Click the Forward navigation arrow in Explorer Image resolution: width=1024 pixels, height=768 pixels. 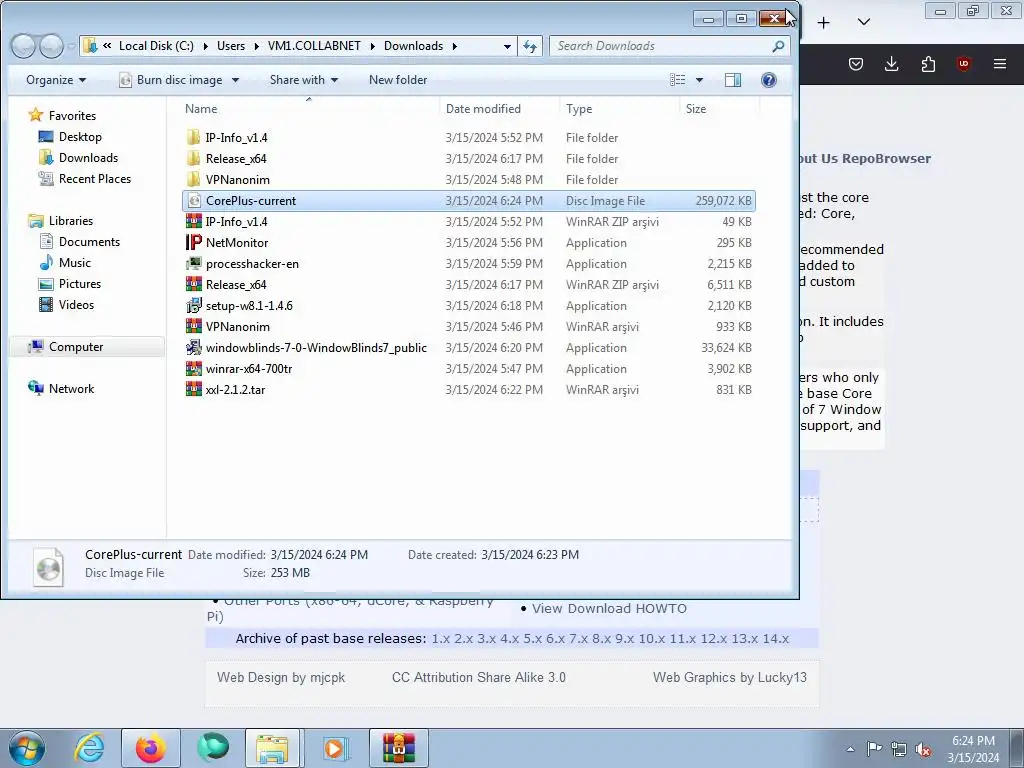(x=51, y=46)
